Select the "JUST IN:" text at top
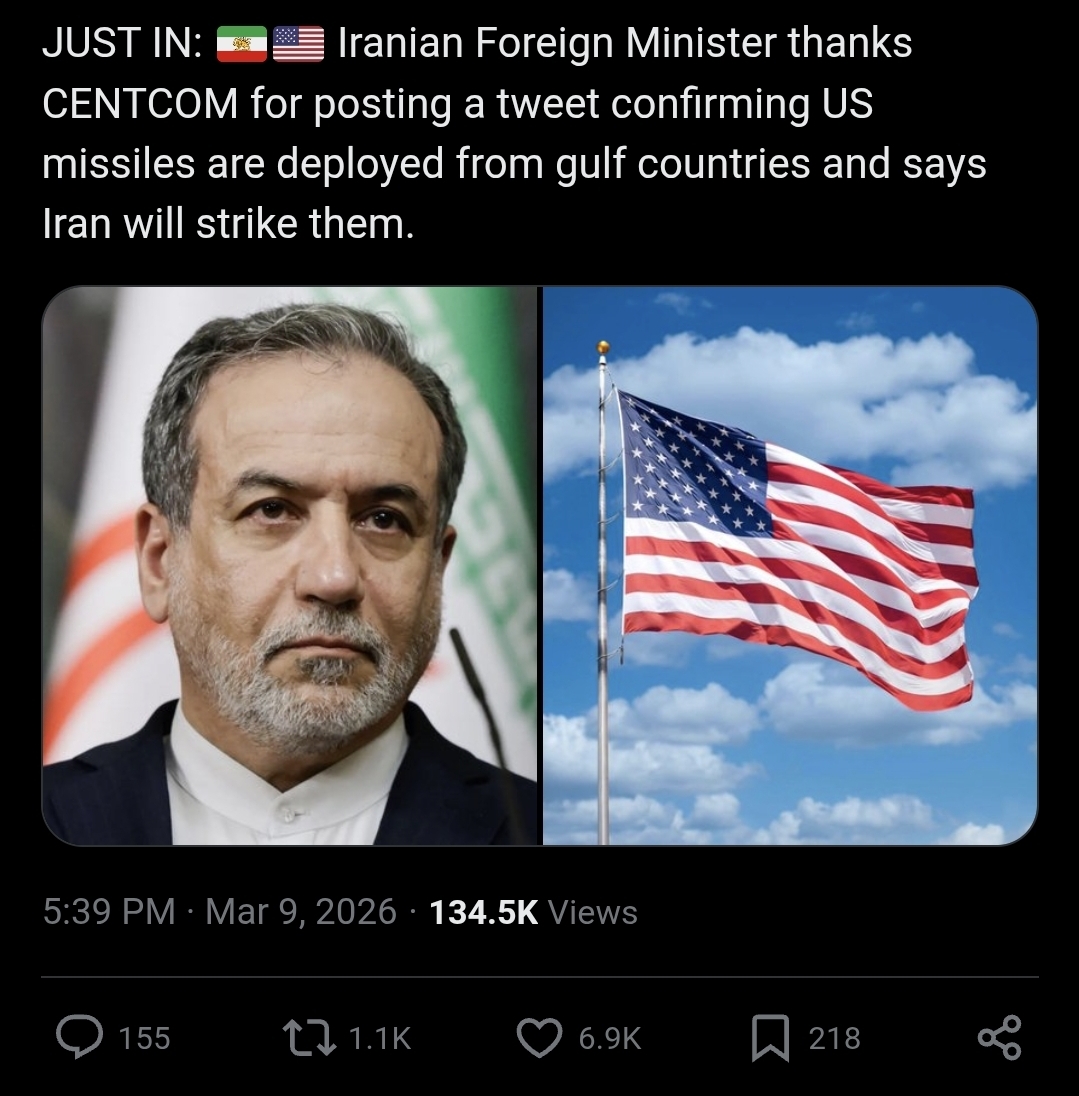Screen dimensions: 1079x1096 [122, 43]
